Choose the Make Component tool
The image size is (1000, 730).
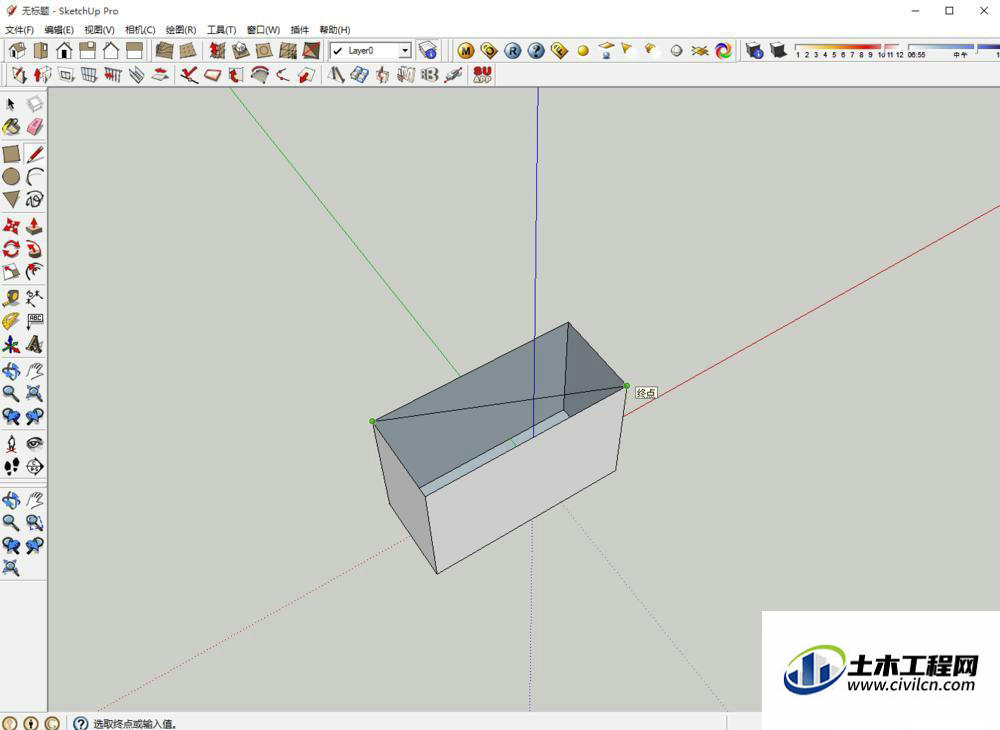coord(34,104)
